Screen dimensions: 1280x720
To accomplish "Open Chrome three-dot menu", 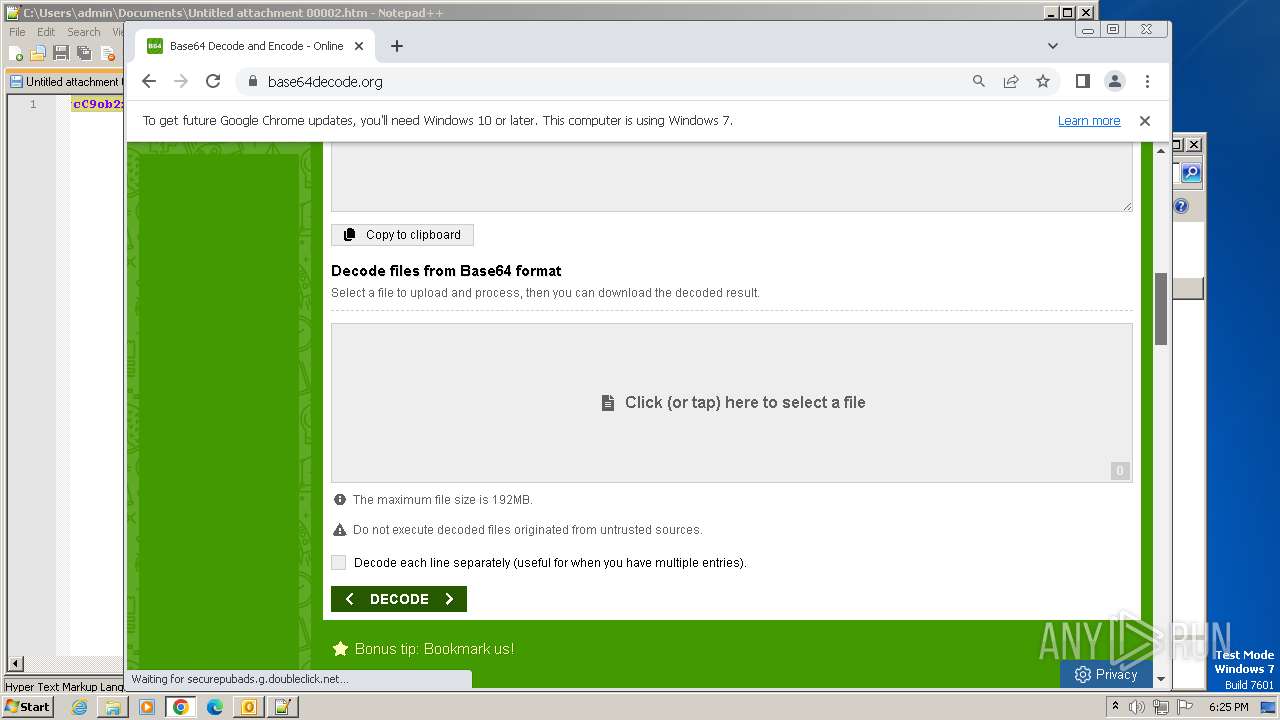I will point(1147,82).
